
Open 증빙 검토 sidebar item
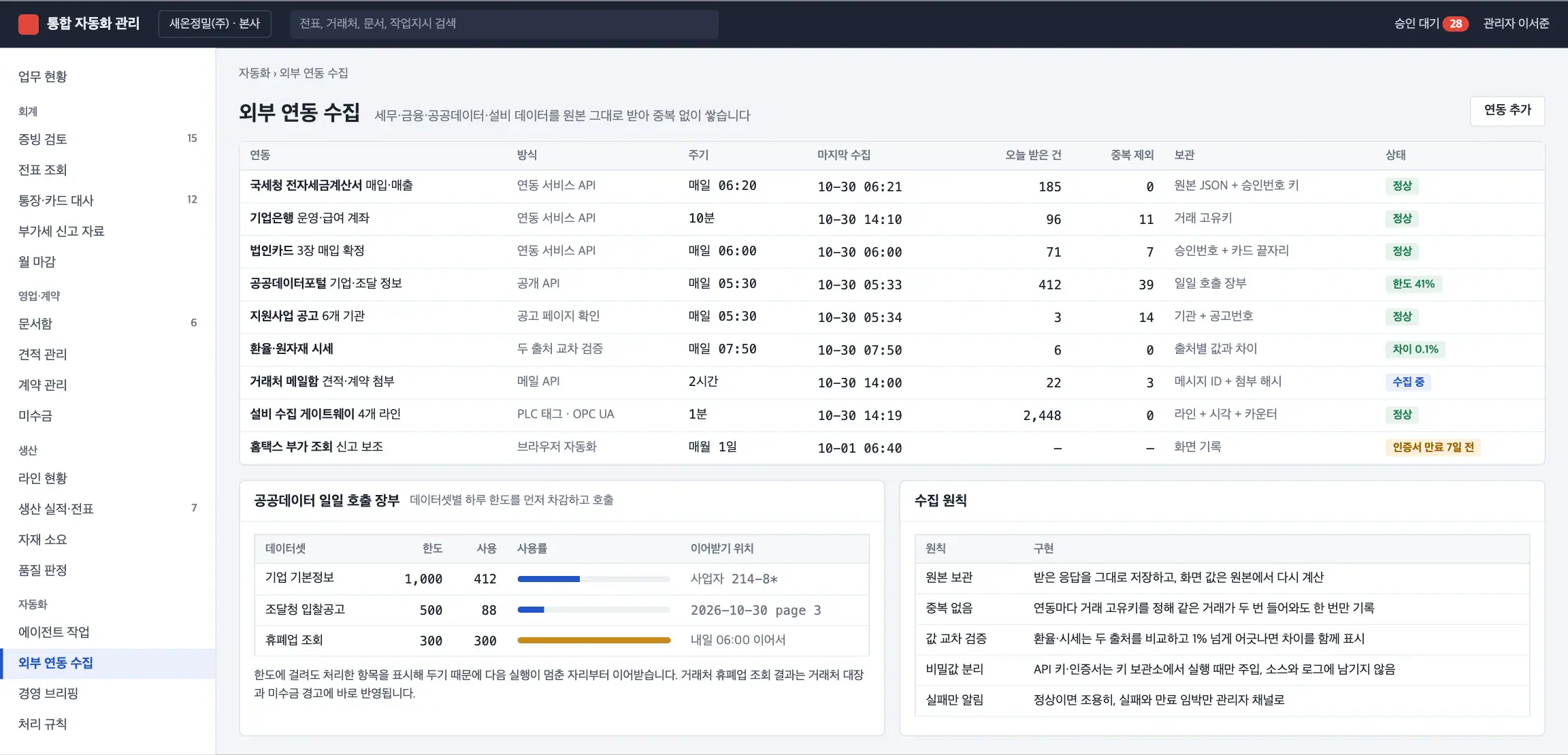(x=108, y=139)
